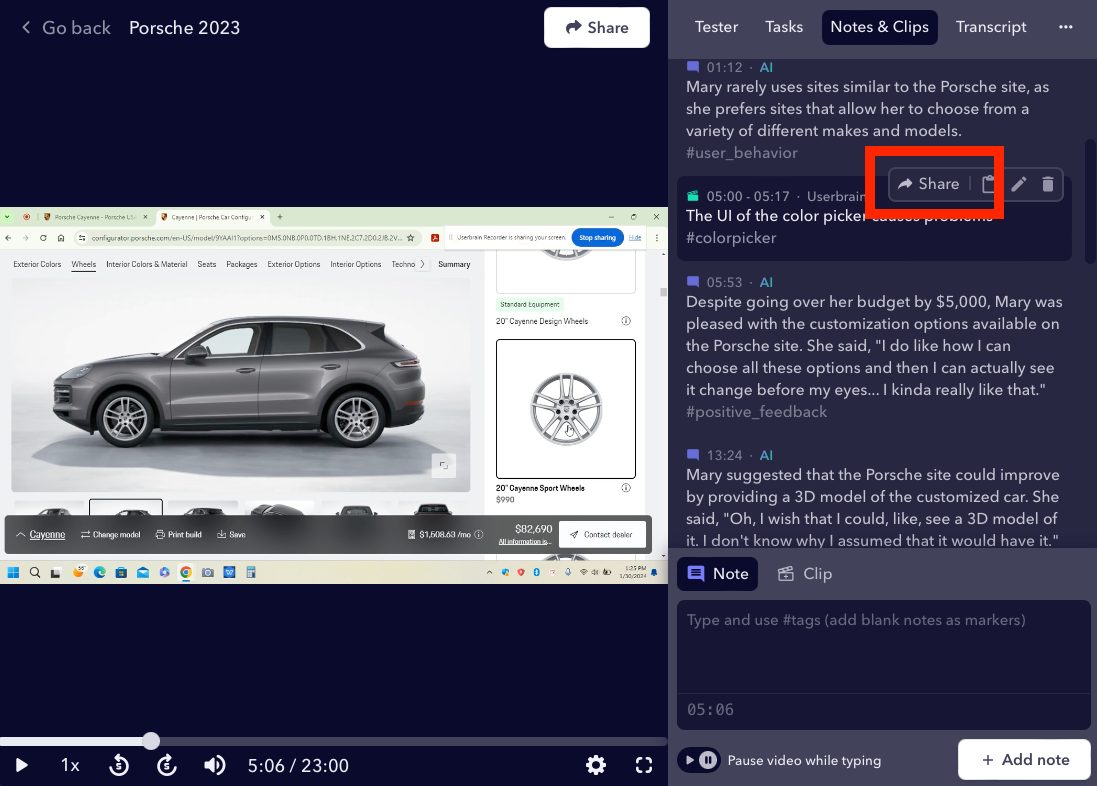1097x786 pixels.
Task: Toggle Pause video while typing
Action: pyautogui.click(x=699, y=759)
